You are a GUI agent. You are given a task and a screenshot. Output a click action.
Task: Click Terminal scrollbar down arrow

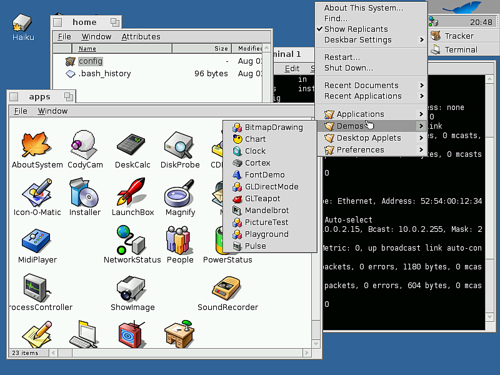pyautogui.click(x=489, y=316)
